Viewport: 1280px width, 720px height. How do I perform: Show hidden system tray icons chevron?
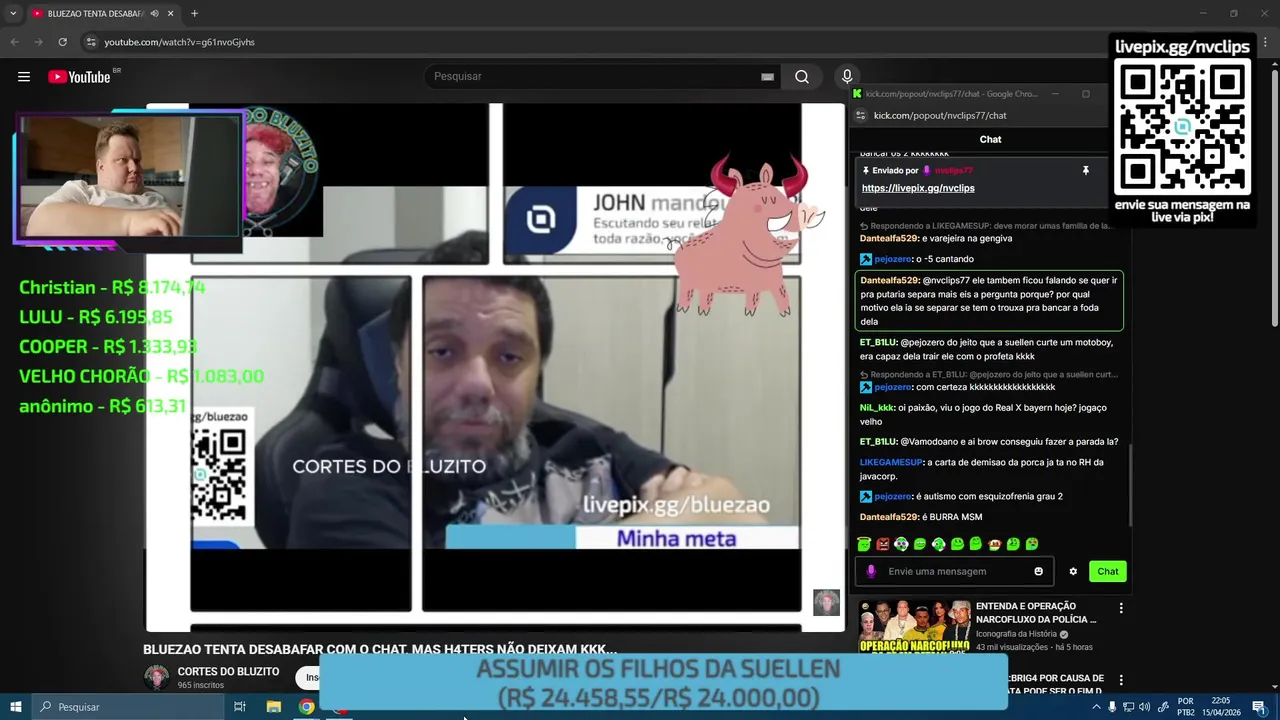pos(1096,707)
